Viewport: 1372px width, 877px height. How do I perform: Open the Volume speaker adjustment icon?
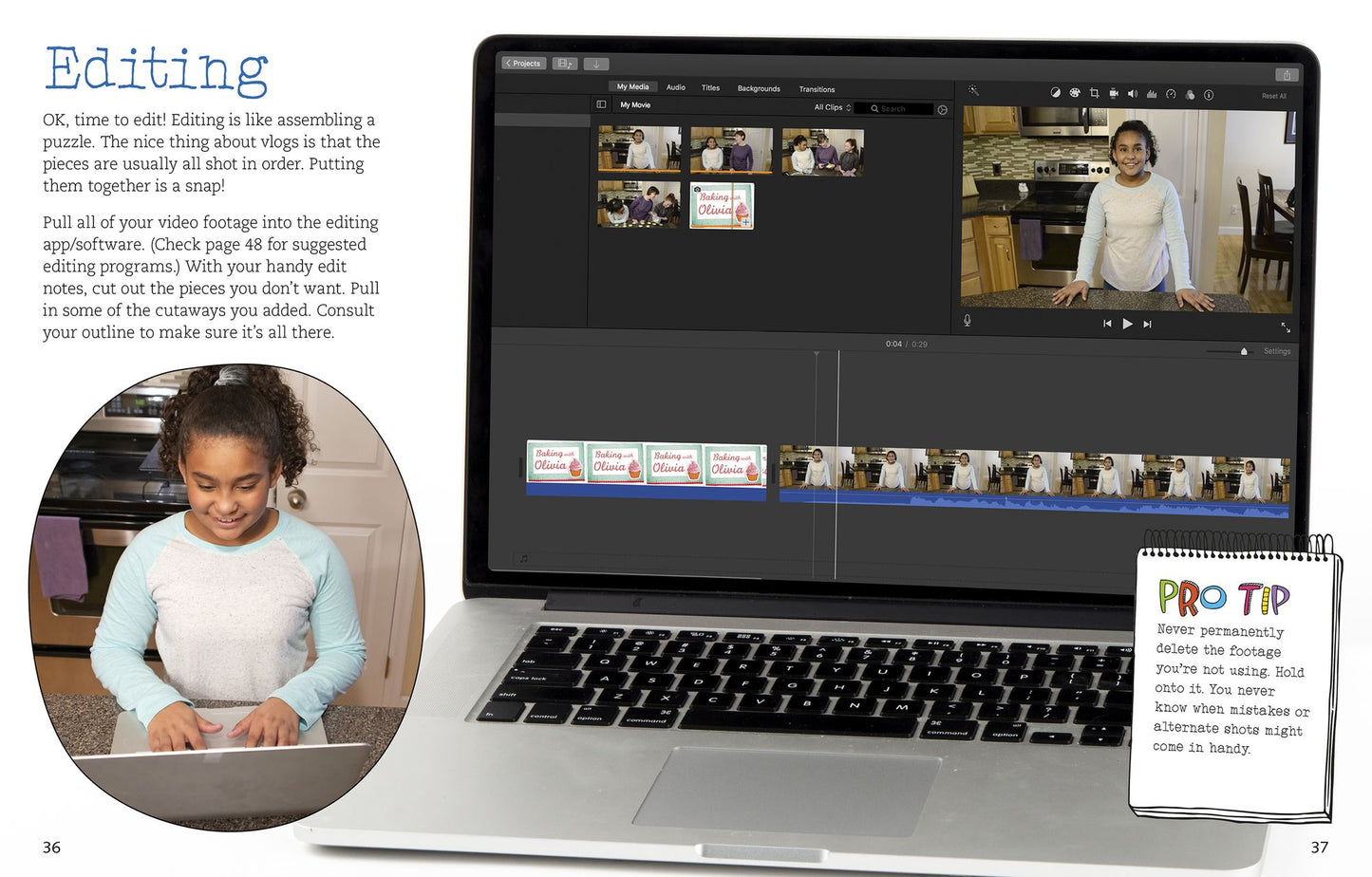1133,94
